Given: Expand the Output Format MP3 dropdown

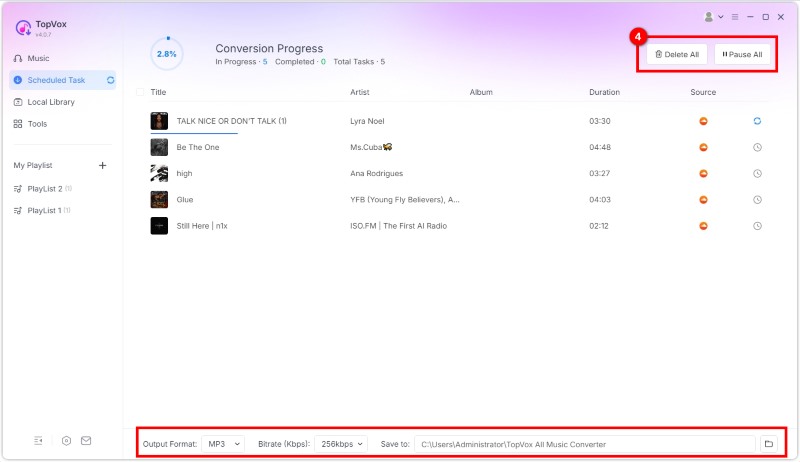Looking at the screenshot, I should coord(223,443).
